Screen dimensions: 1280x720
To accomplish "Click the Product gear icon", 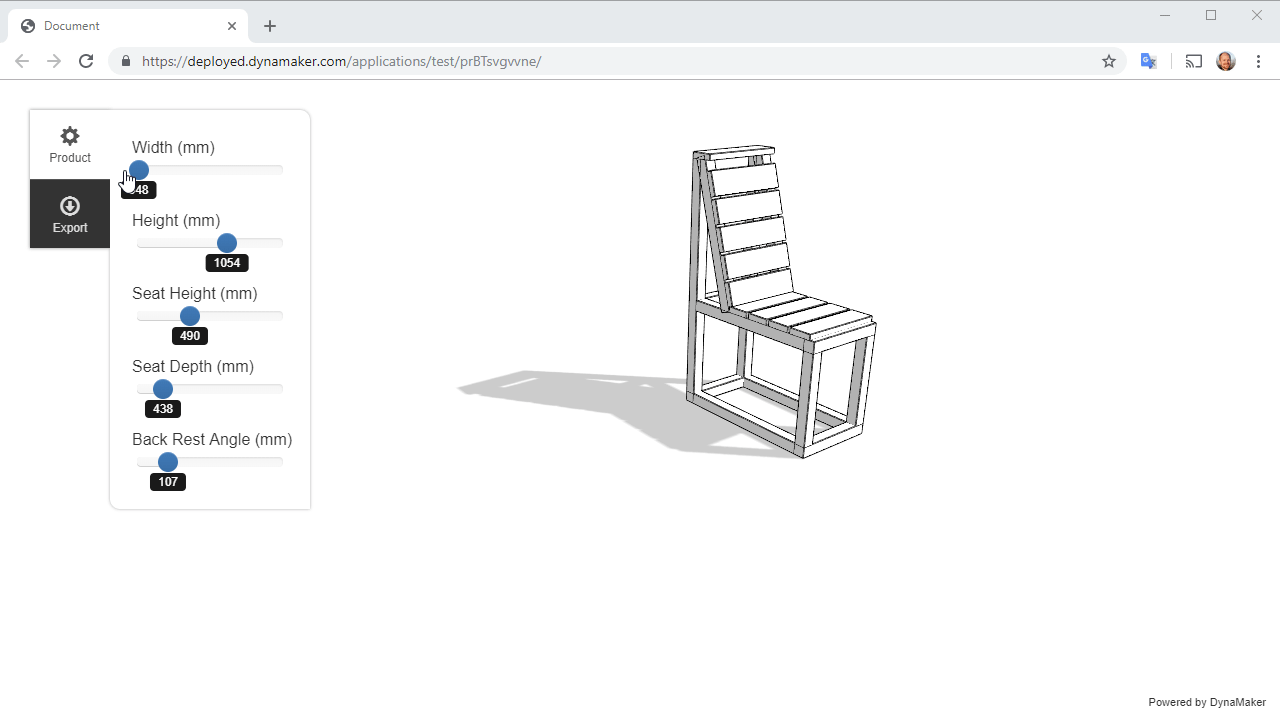I will pos(70,136).
